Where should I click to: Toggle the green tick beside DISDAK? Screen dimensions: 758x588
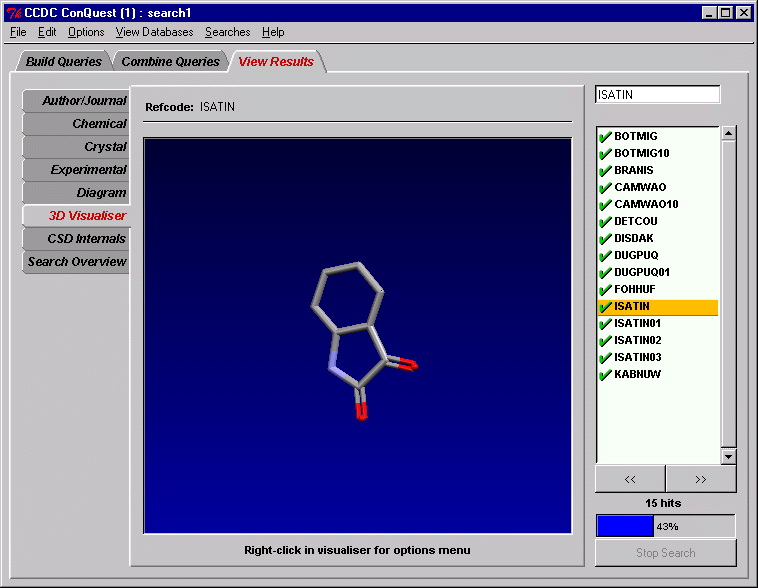[x=605, y=239]
